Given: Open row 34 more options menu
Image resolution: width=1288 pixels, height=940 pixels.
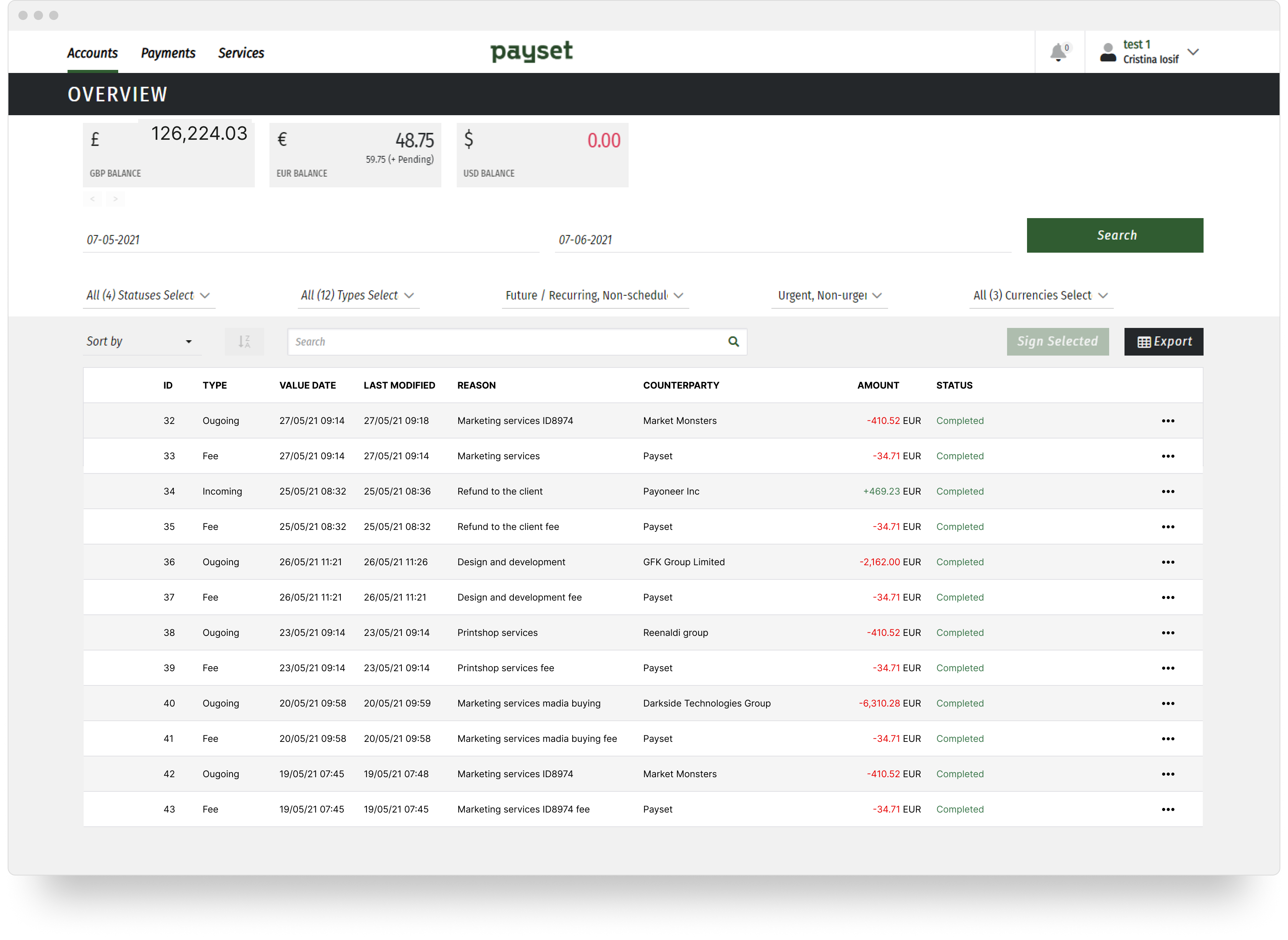Looking at the screenshot, I should (x=1168, y=491).
